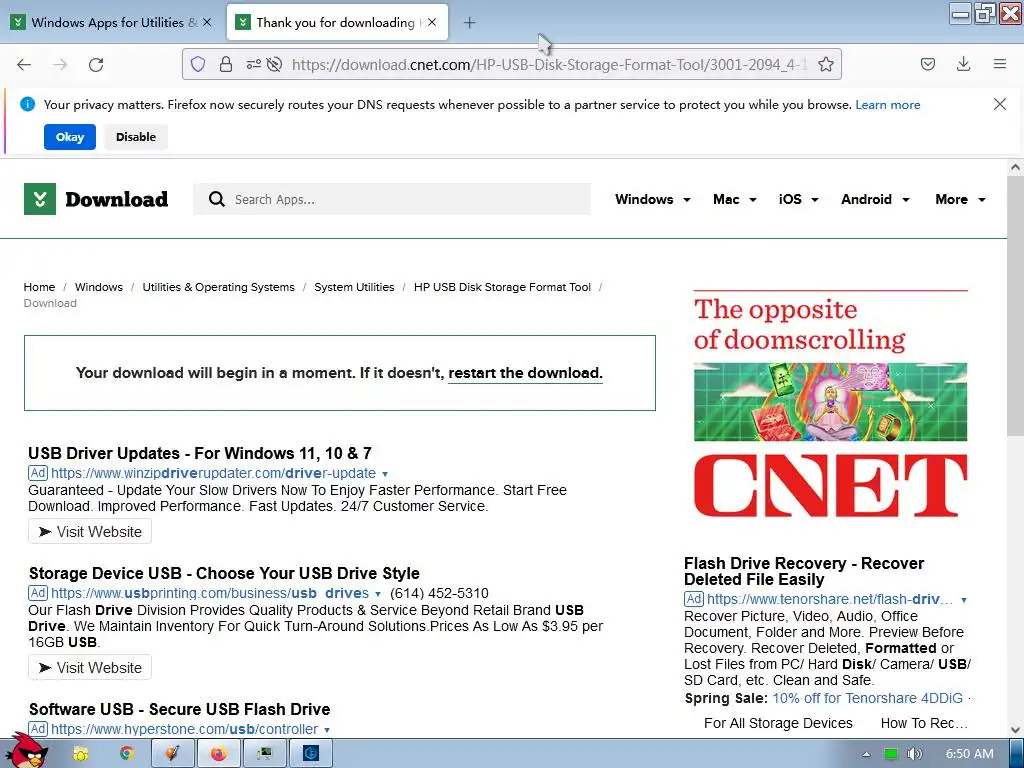Viewport: 1024px width, 768px height.
Task: Open the Firefox application menu
Action: click(999, 64)
